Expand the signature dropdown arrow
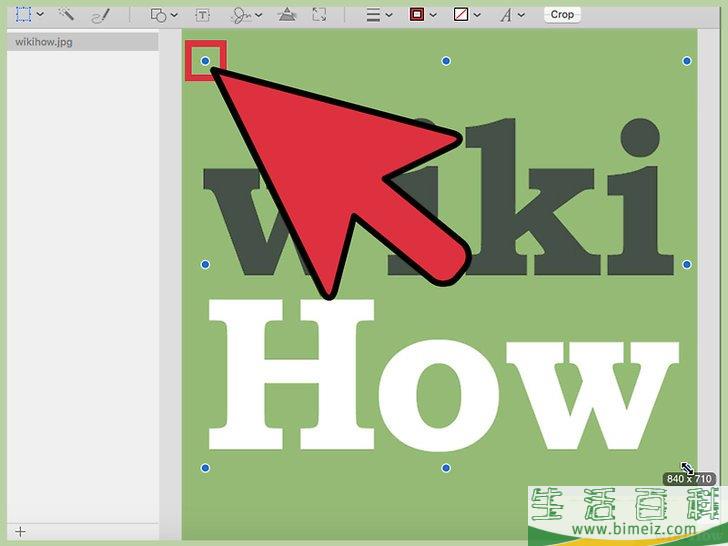The width and height of the screenshot is (728, 546). click(259, 15)
